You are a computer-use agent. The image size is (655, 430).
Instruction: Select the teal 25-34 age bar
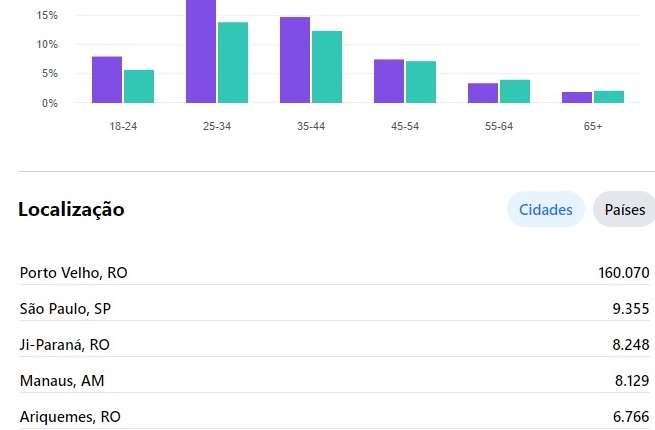[233, 62]
